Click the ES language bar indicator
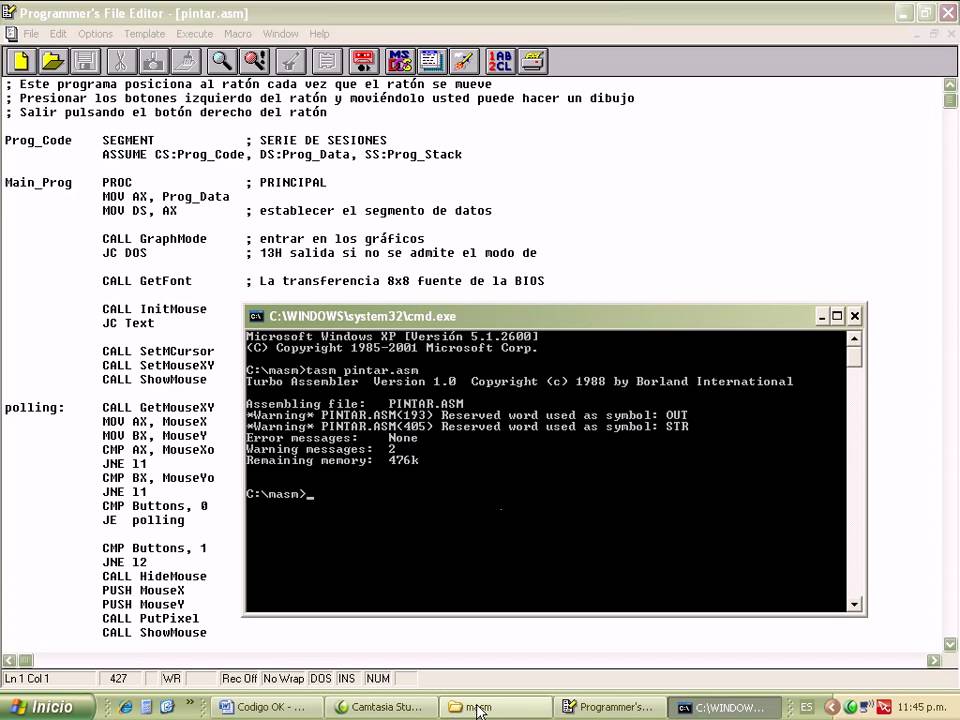Screen dimensions: 960x720 click(x=806, y=707)
